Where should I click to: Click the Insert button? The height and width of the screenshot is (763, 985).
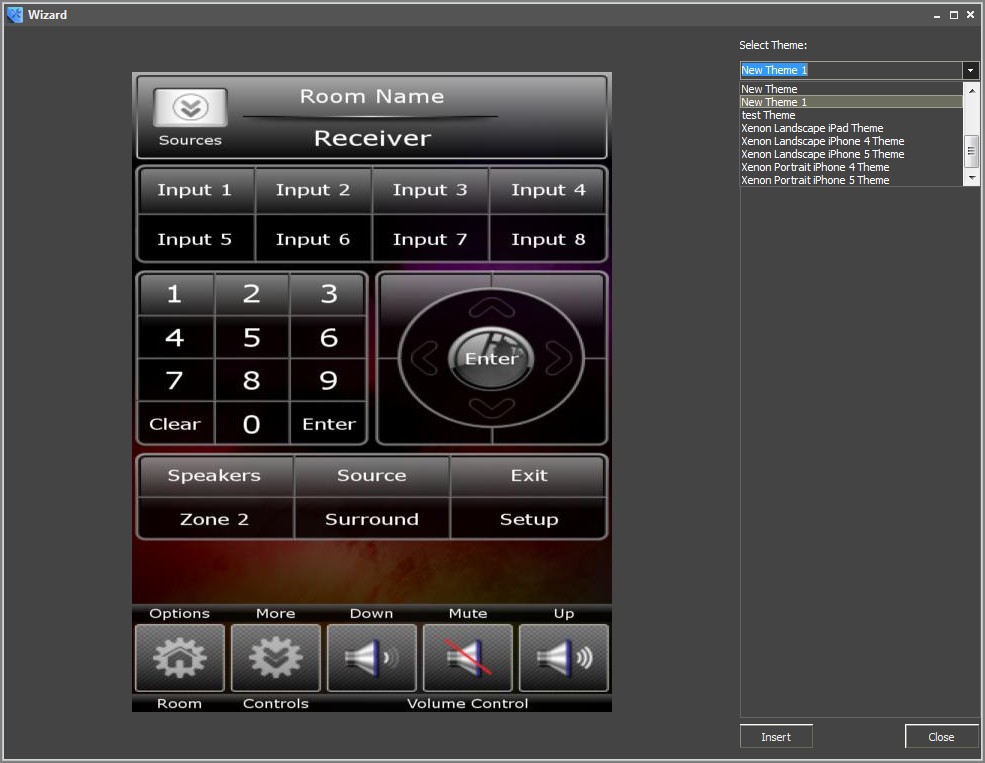click(776, 737)
